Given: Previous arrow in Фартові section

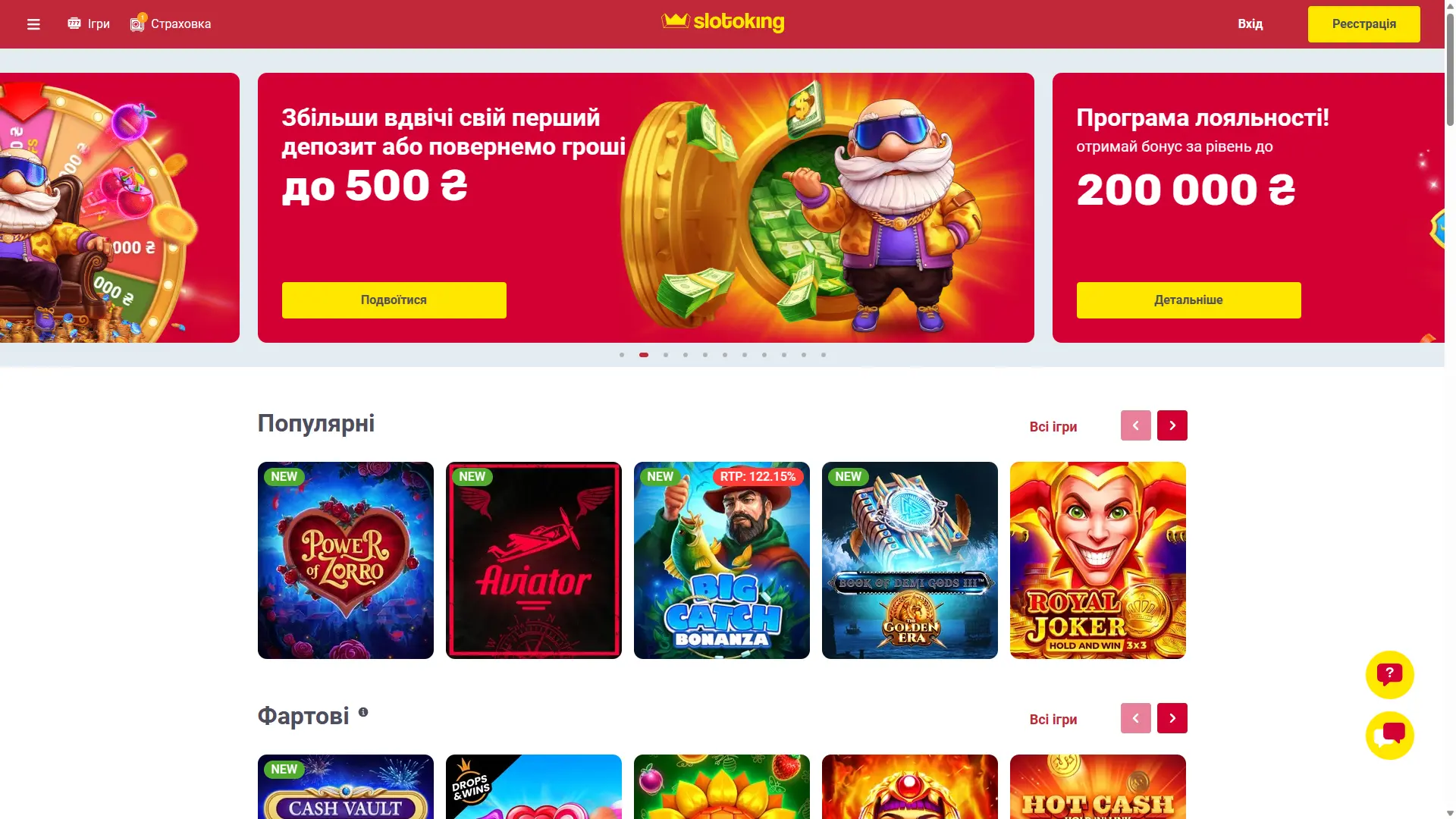Looking at the screenshot, I should tap(1135, 718).
